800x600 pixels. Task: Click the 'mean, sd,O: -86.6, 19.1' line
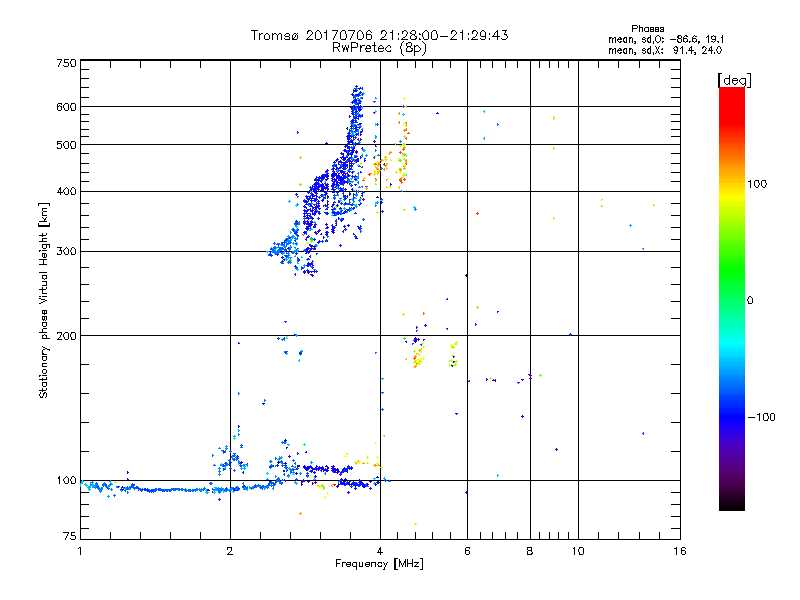[666, 39]
